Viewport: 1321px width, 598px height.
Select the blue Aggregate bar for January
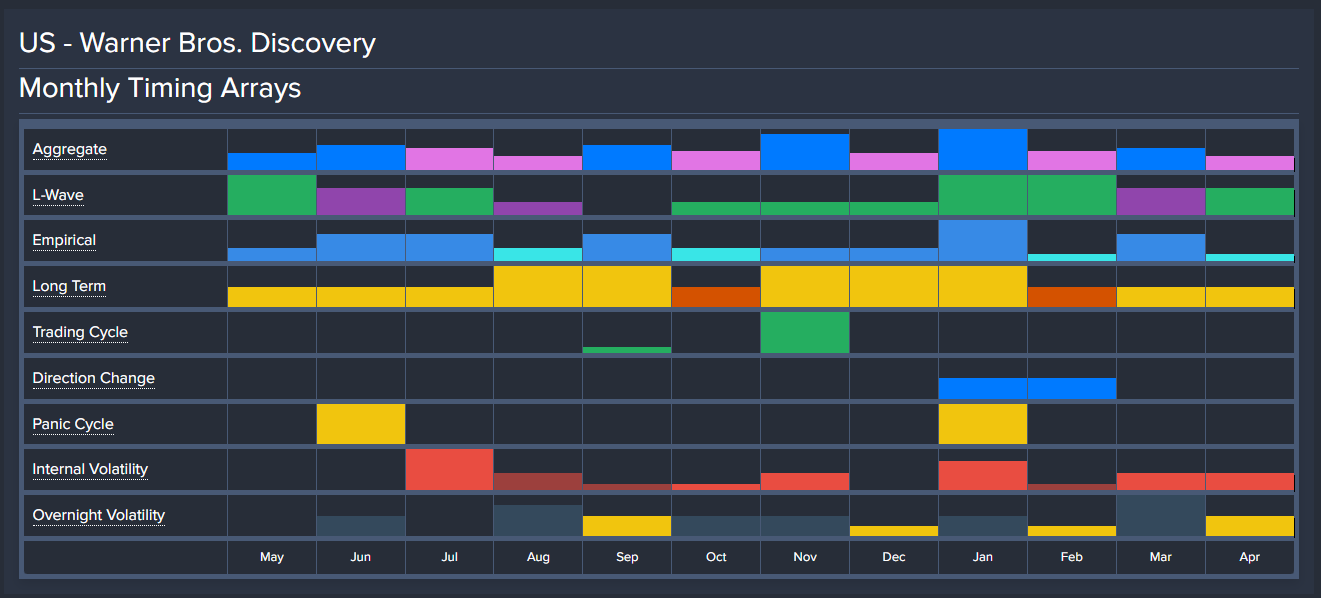pyautogui.click(x=983, y=150)
